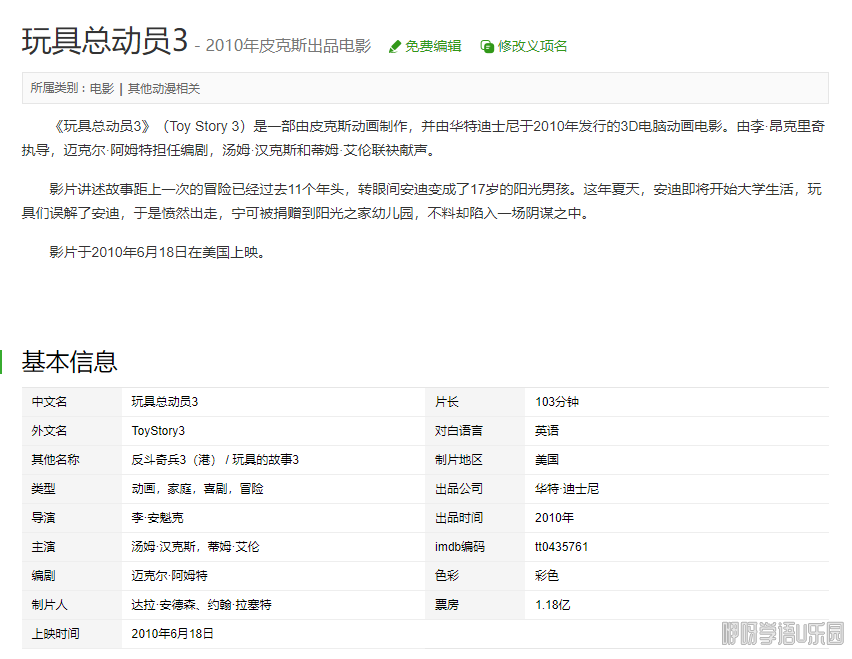
Task: Click the 编剧 label
Action: (x=43, y=576)
